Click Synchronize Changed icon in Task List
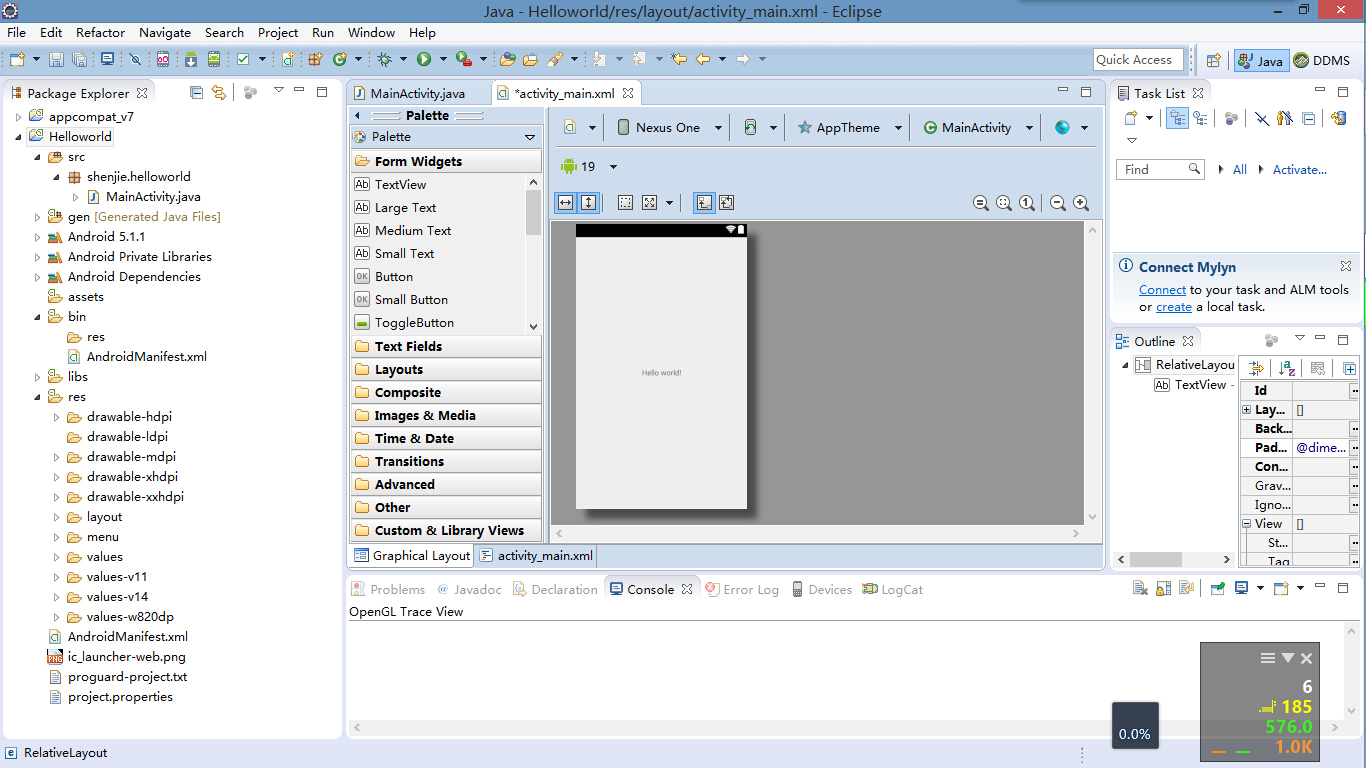Viewport: 1366px width, 768px height. 1339,118
